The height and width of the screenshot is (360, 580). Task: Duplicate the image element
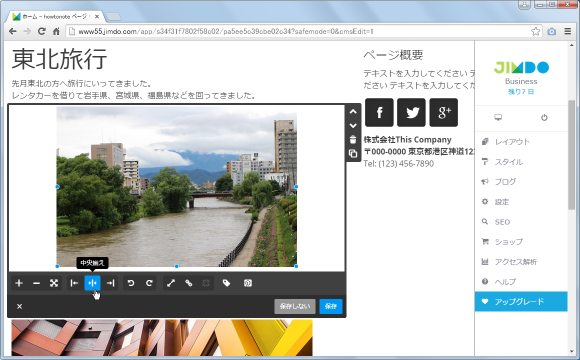click(353, 154)
